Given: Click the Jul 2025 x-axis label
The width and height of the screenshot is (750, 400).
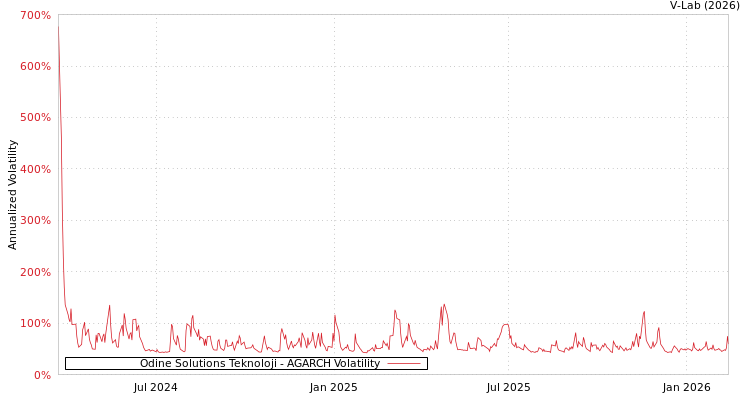Looking at the screenshot, I should pos(508,388).
